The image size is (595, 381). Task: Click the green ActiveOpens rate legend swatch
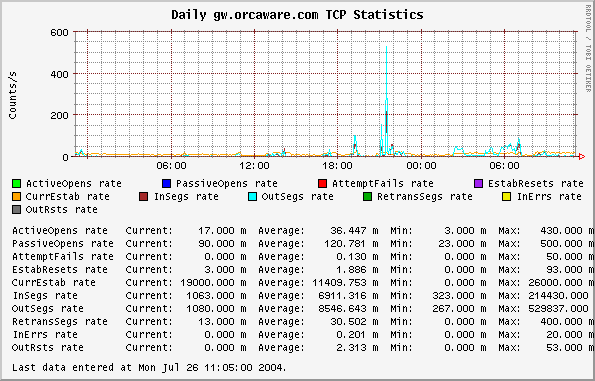click(16, 184)
